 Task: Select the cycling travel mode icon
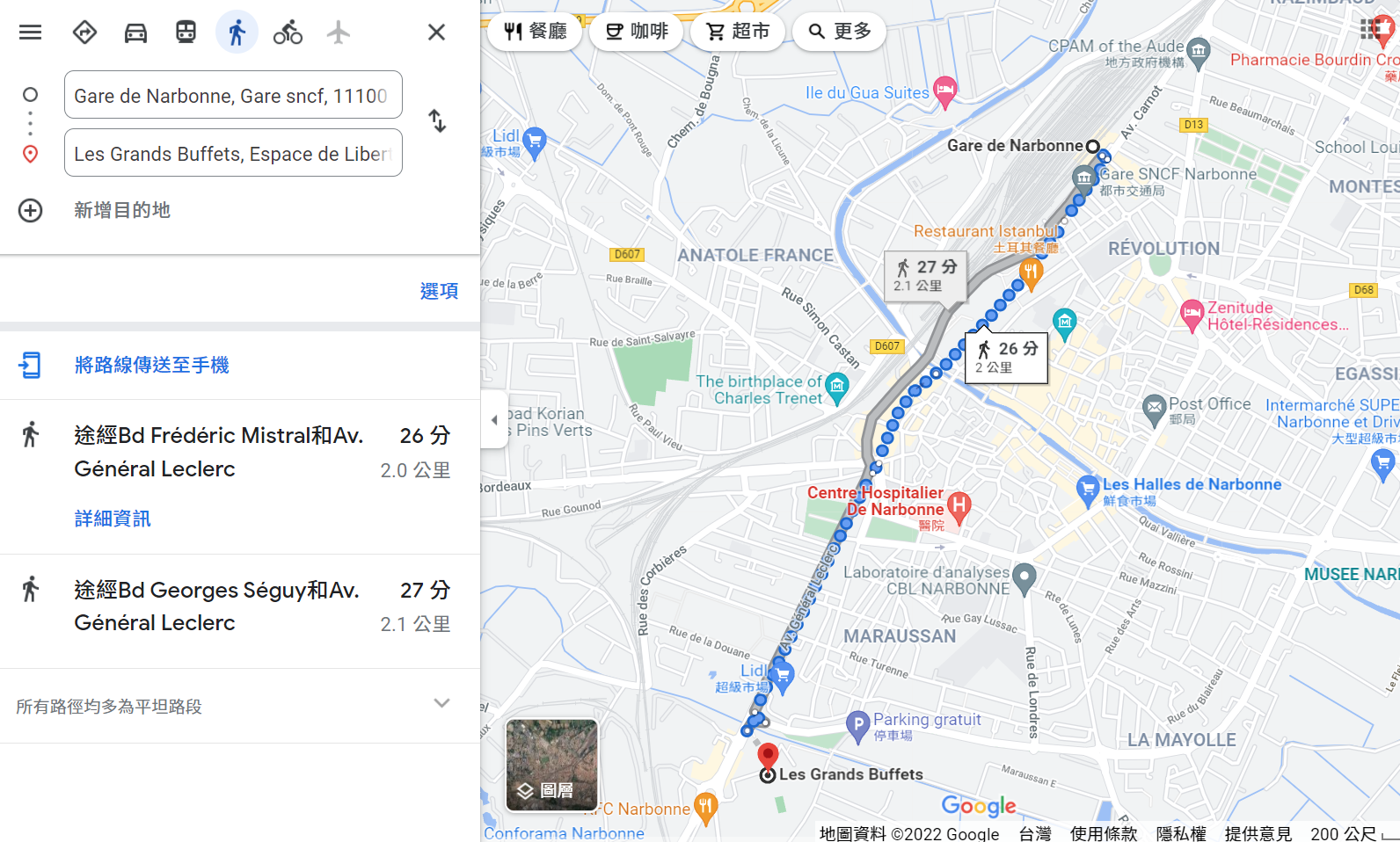[x=288, y=33]
